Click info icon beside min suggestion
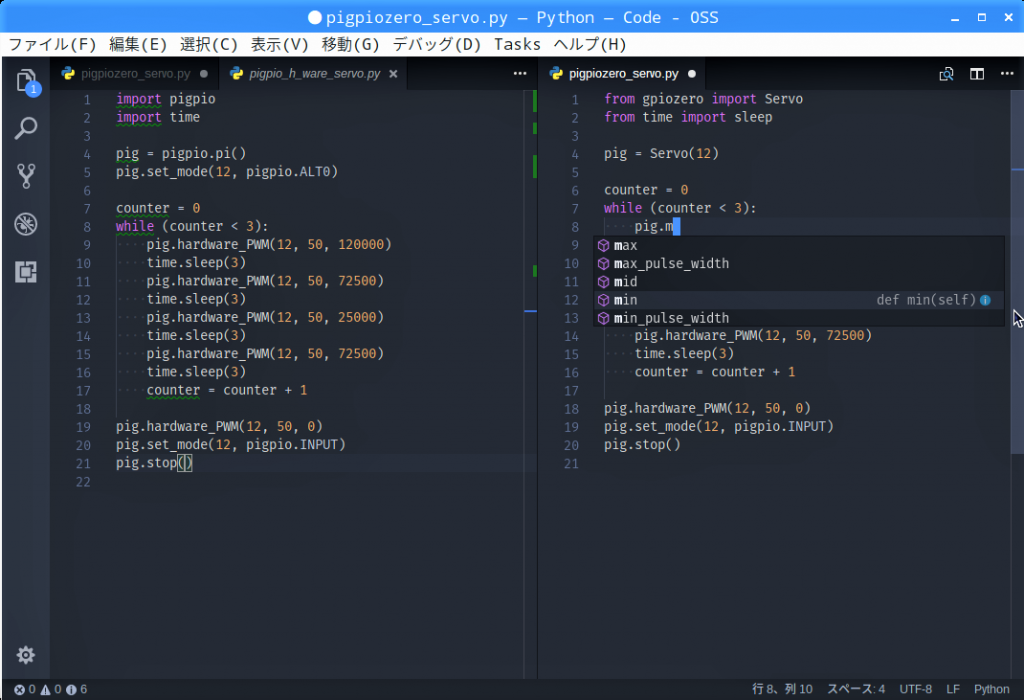 [x=985, y=300]
